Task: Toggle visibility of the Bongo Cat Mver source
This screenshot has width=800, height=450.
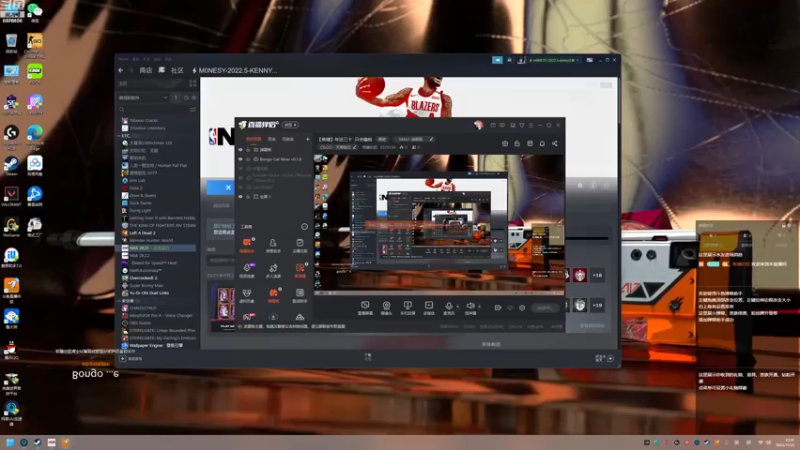Action: [241, 159]
